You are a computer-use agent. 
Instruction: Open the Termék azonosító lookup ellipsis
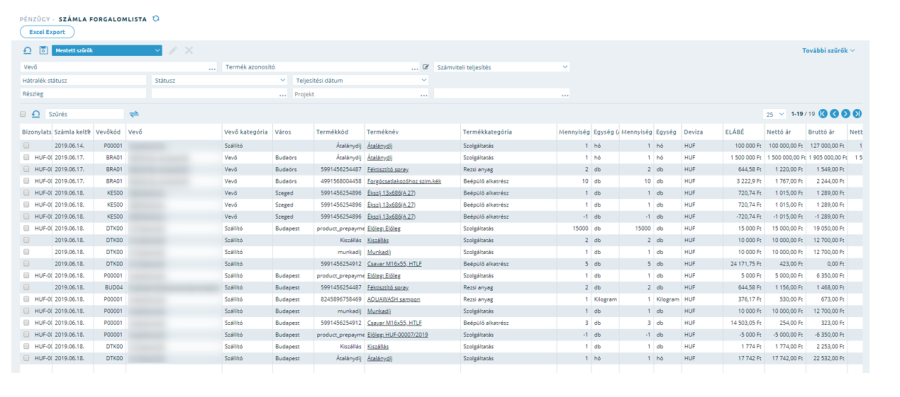click(x=414, y=68)
